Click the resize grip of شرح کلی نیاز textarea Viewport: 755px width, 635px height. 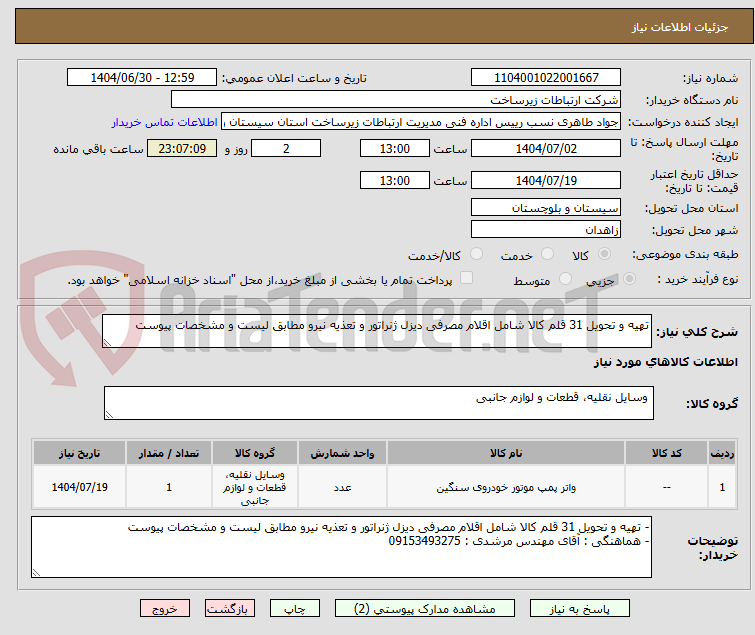(x=107, y=343)
